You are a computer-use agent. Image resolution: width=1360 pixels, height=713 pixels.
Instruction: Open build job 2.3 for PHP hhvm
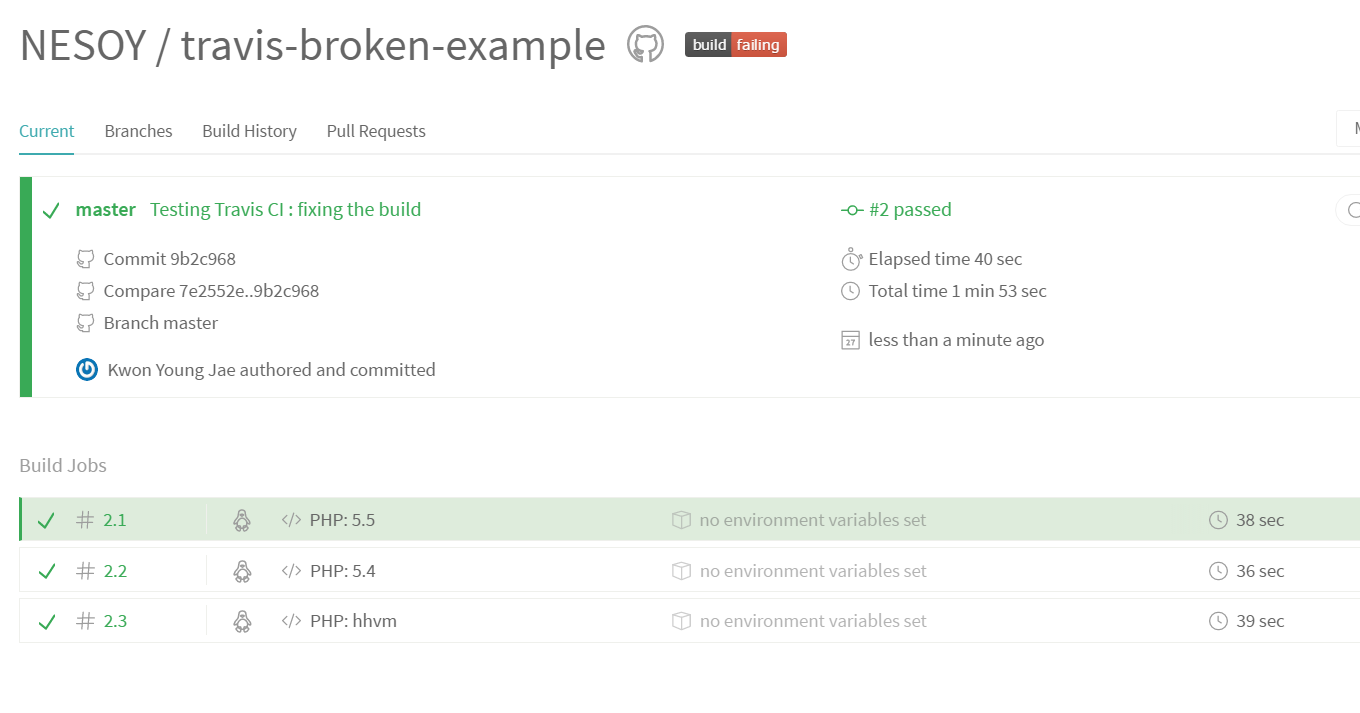click(689, 621)
